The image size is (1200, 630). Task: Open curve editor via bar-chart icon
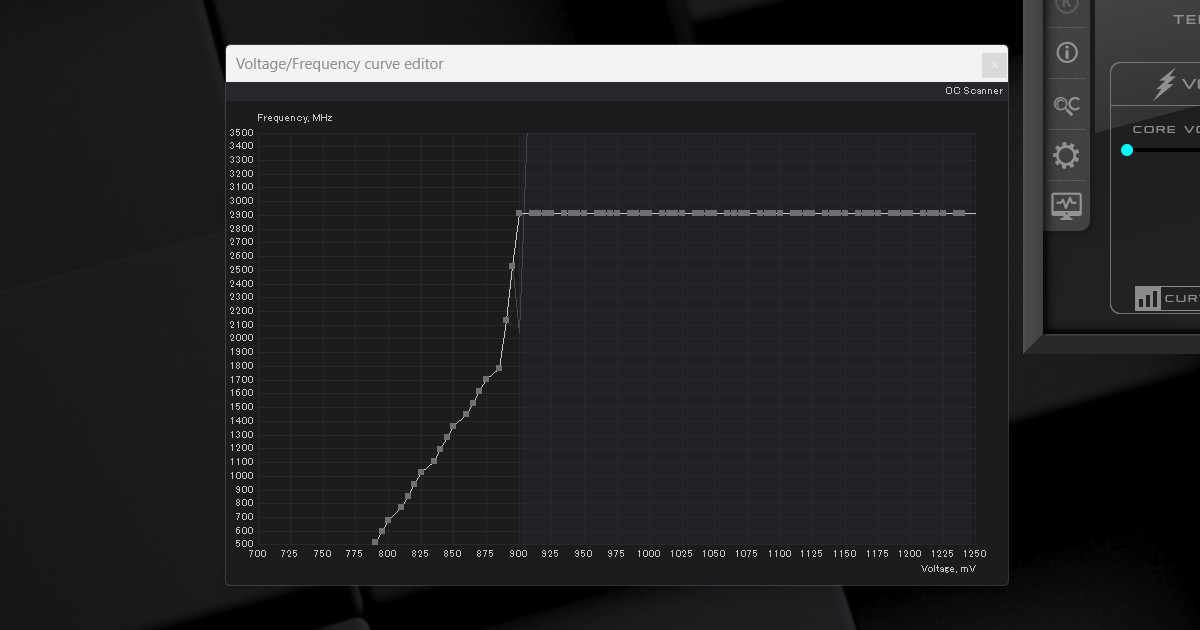click(x=1147, y=298)
